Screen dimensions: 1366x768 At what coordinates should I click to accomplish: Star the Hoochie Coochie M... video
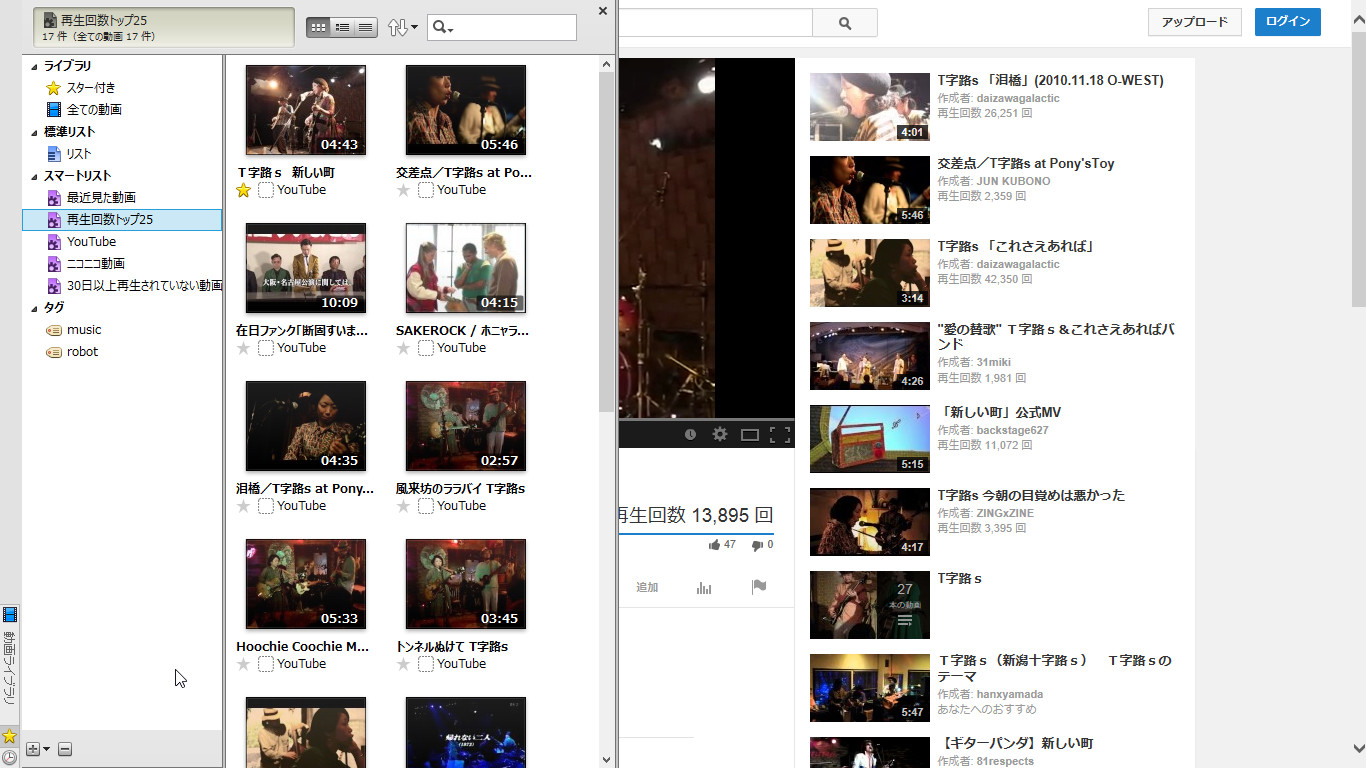[244, 664]
